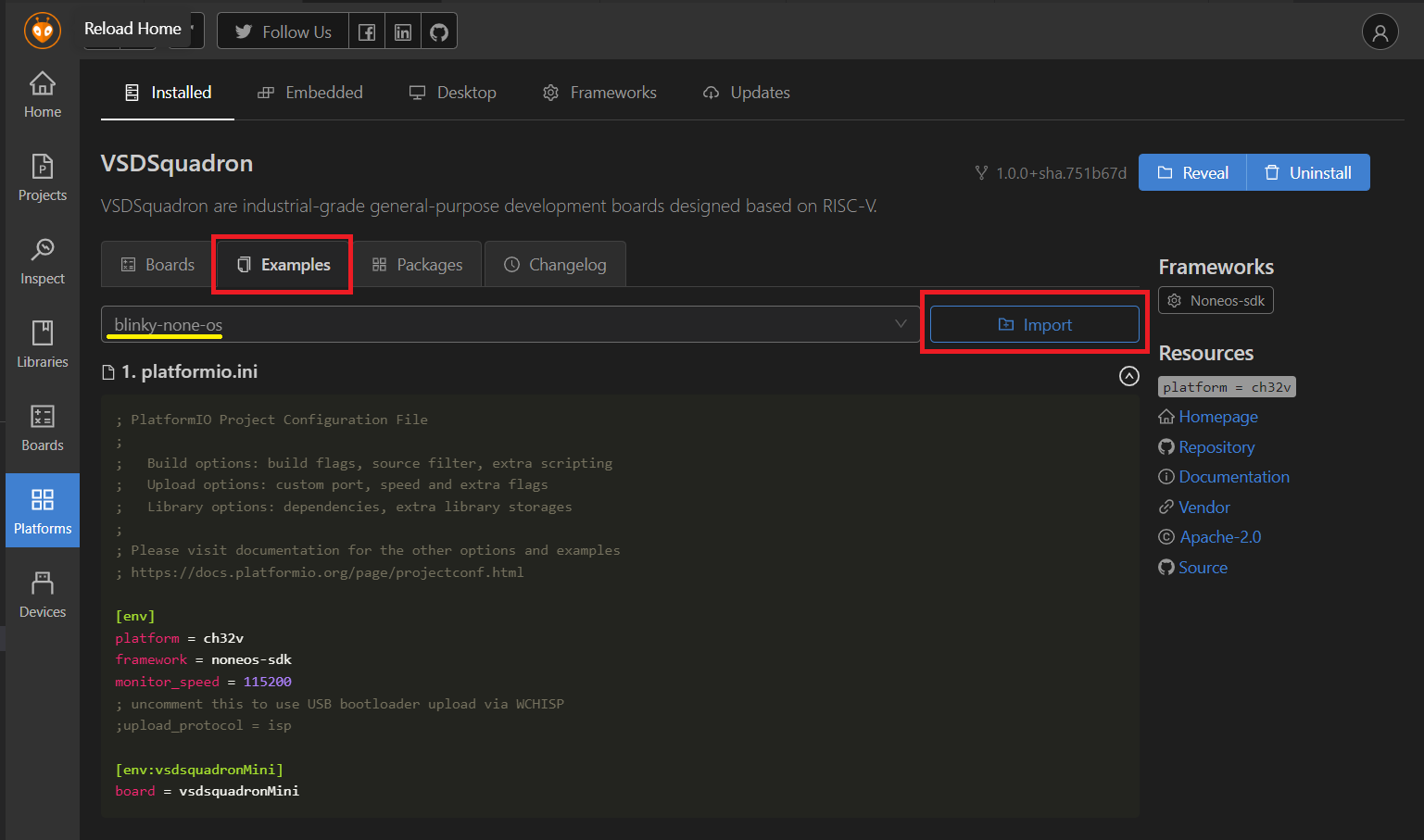
Task: Collapse the platformio.ini file section
Action: pos(1128,375)
